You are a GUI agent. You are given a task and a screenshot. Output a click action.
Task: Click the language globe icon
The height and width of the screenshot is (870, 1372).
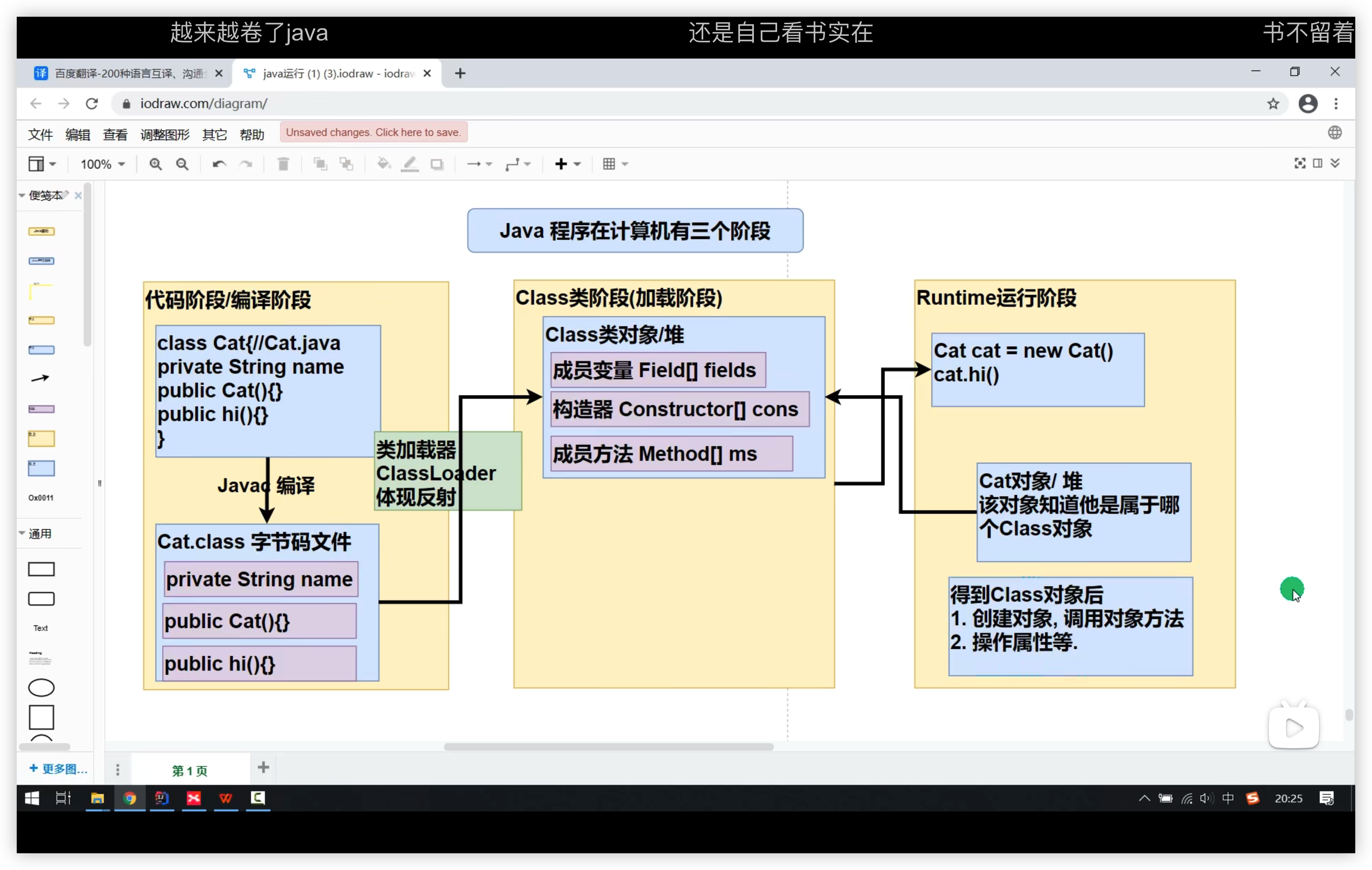[x=1334, y=133]
